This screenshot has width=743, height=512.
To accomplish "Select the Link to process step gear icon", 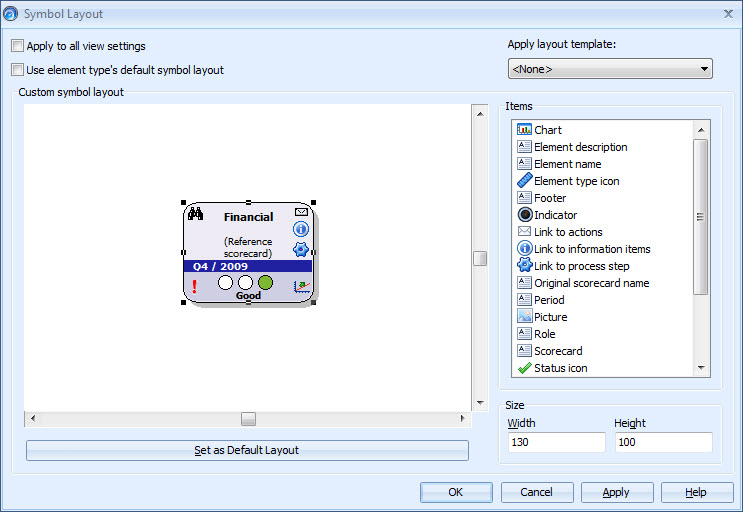I will [525, 265].
